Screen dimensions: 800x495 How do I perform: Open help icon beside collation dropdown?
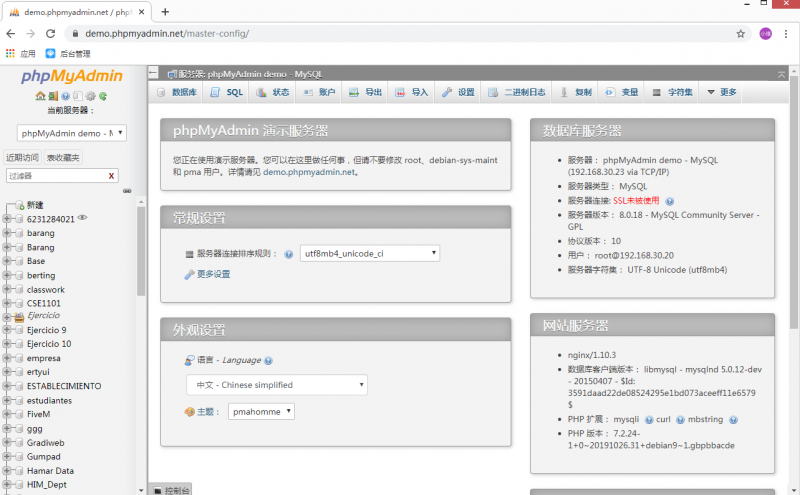[289, 254]
